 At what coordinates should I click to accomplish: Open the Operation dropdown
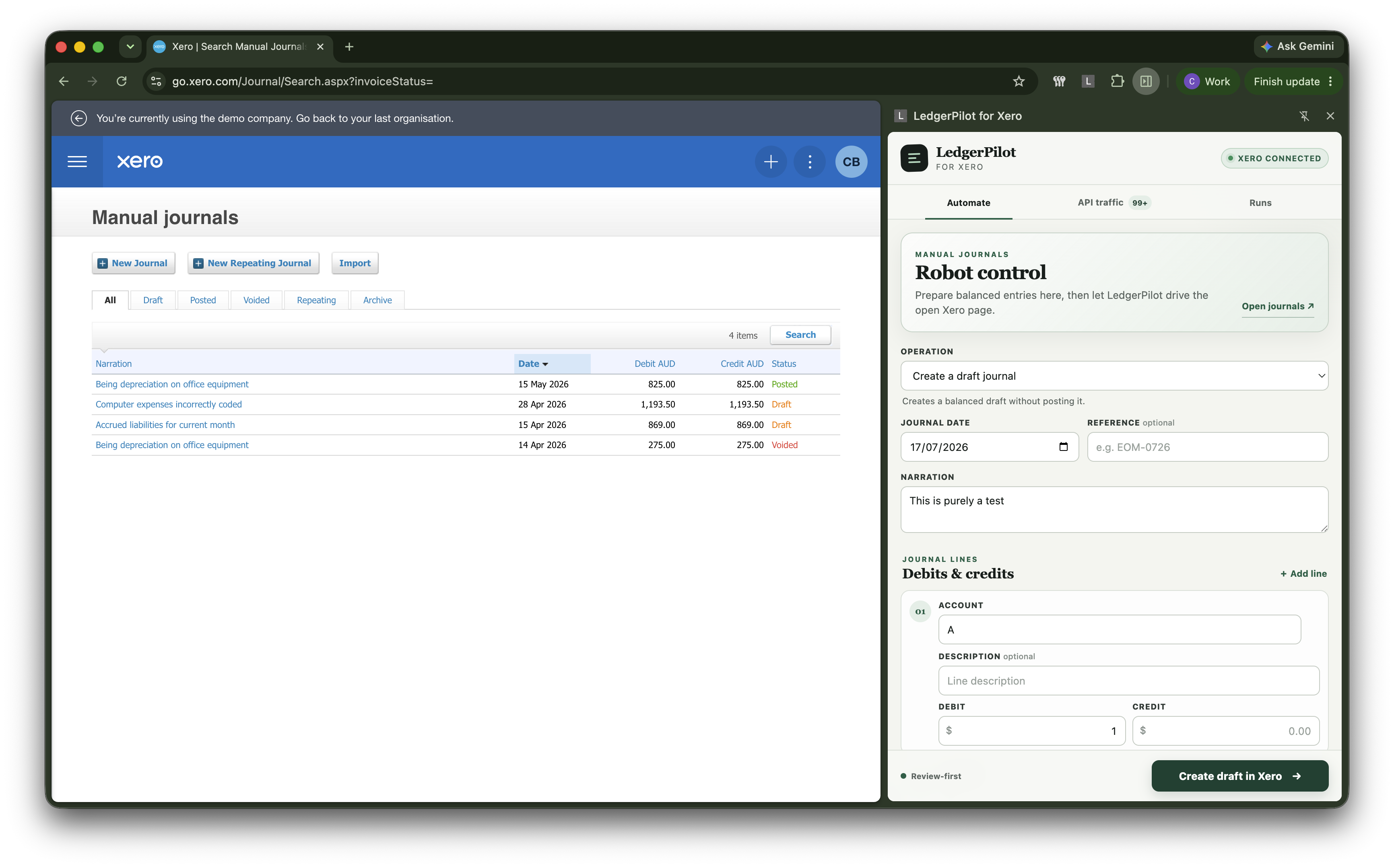click(x=1114, y=376)
